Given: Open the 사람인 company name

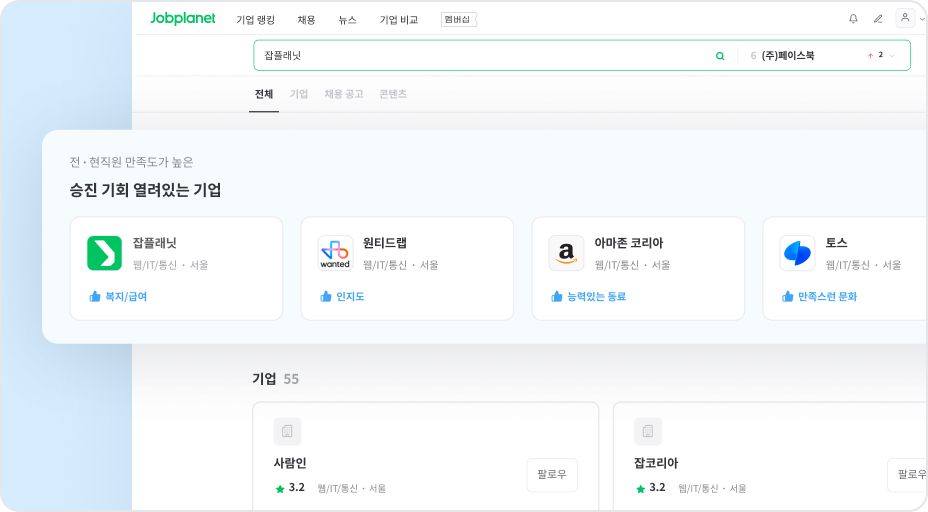Looking at the screenshot, I should click(x=290, y=463).
